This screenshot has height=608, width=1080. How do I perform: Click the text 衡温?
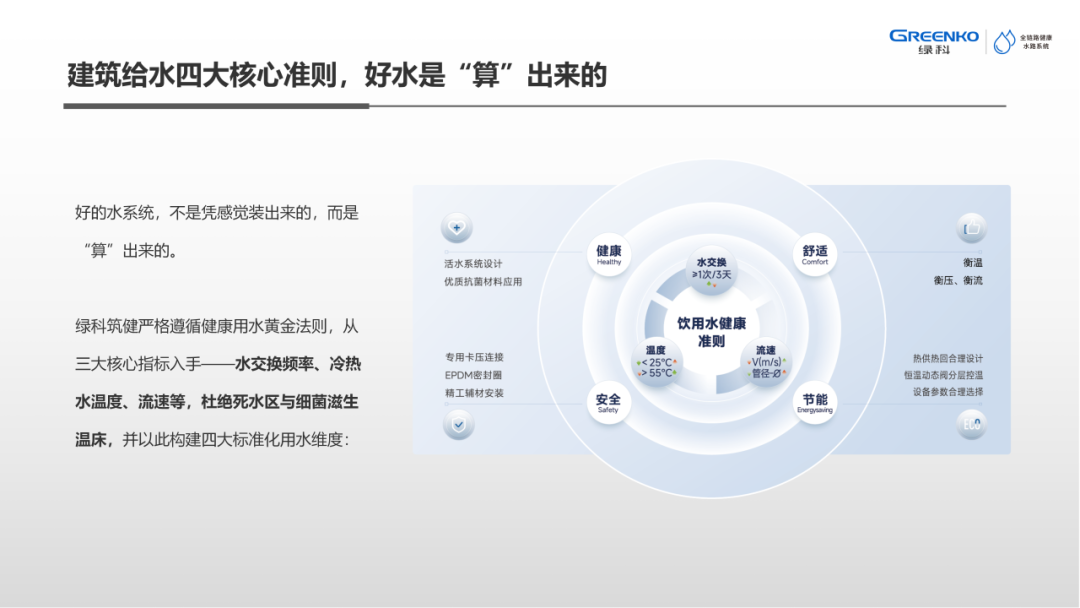tap(973, 262)
